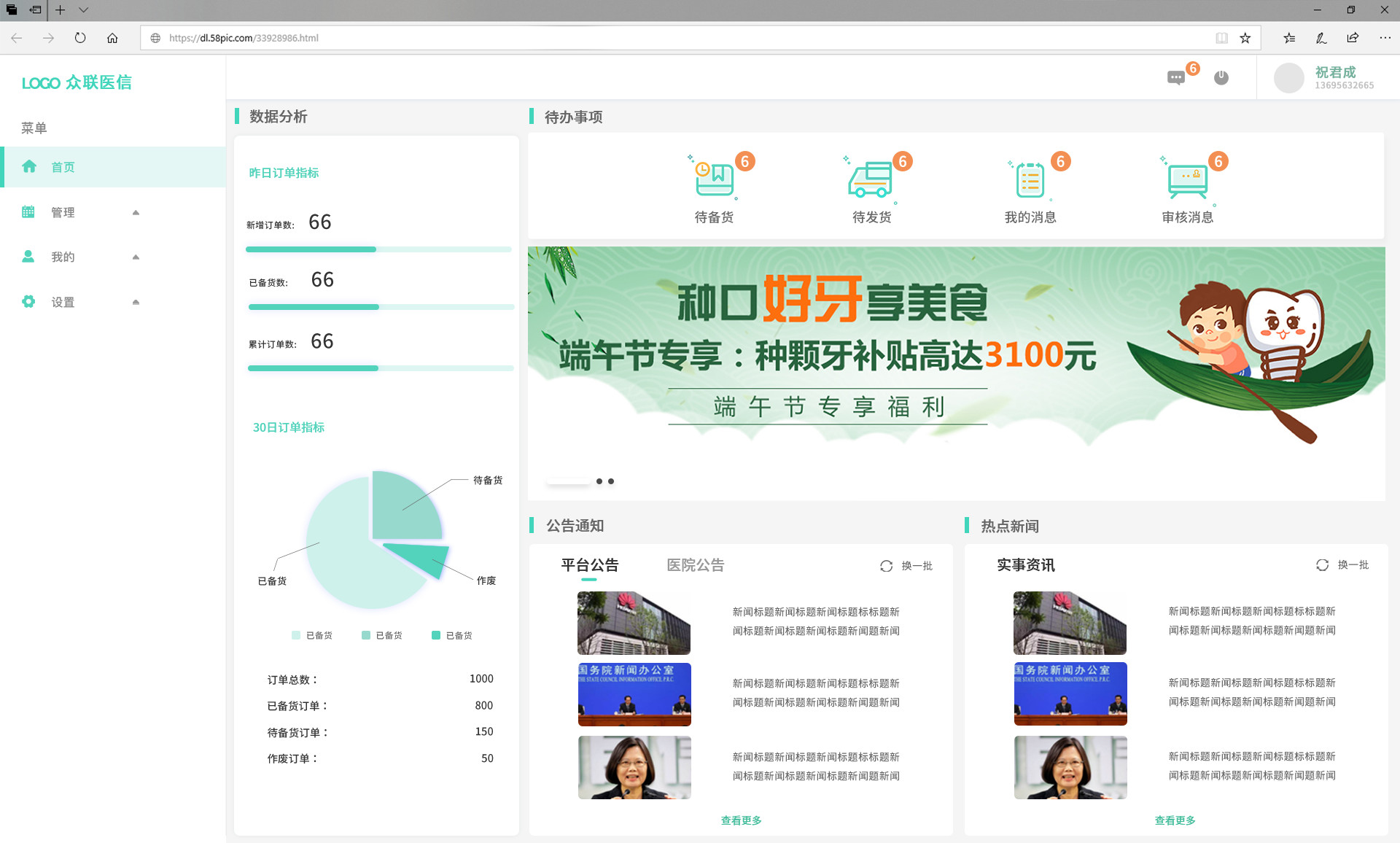The image size is (1400, 843).
Task: Click the home icon beside 首页
Action: pos(29,166)
